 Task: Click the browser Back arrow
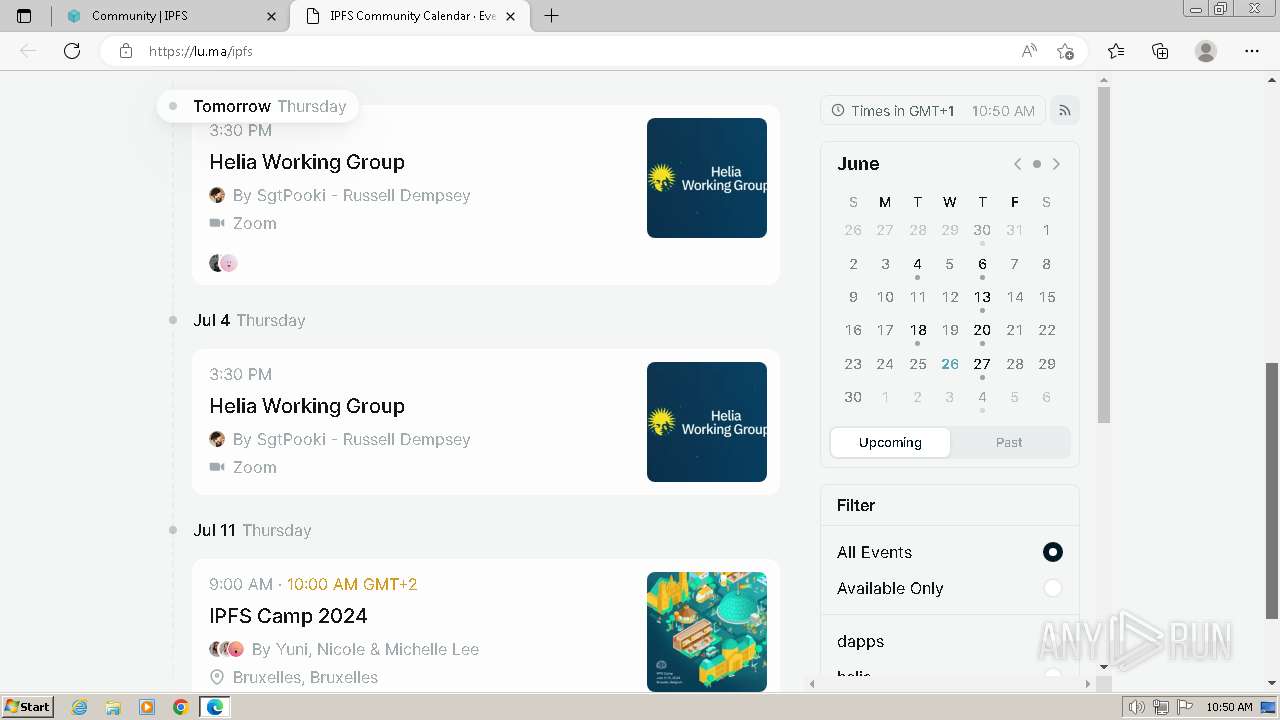[x=28, y=51]
